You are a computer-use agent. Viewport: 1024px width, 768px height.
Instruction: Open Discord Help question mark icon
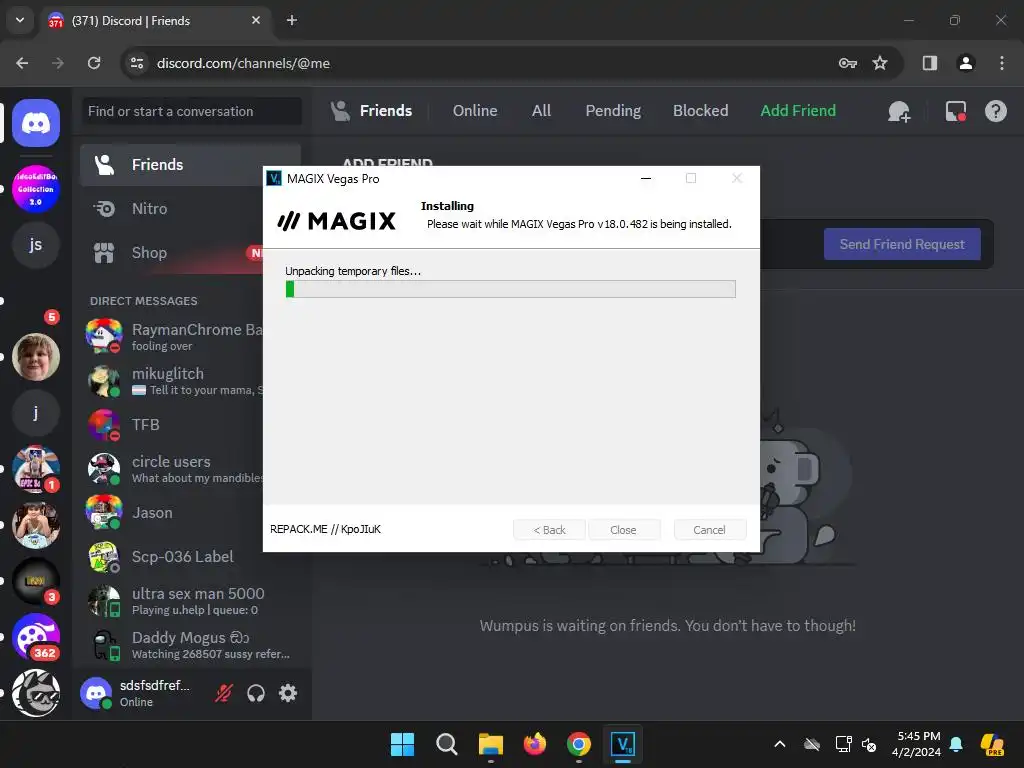(995, 111)
